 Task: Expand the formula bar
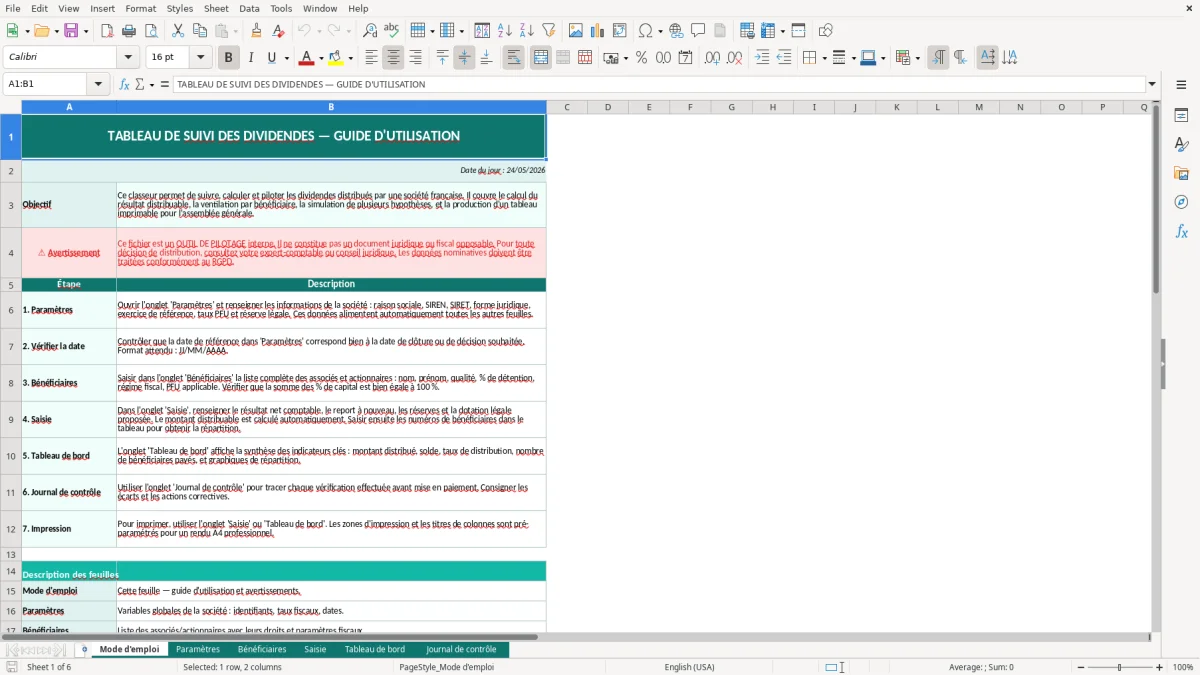pyautogui.click(x=1152, y=84)
